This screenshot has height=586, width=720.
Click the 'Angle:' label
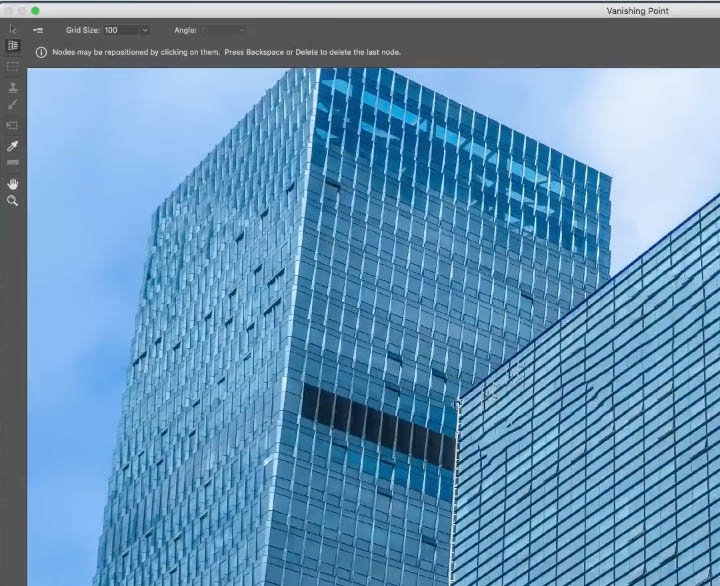click(186, 30)
